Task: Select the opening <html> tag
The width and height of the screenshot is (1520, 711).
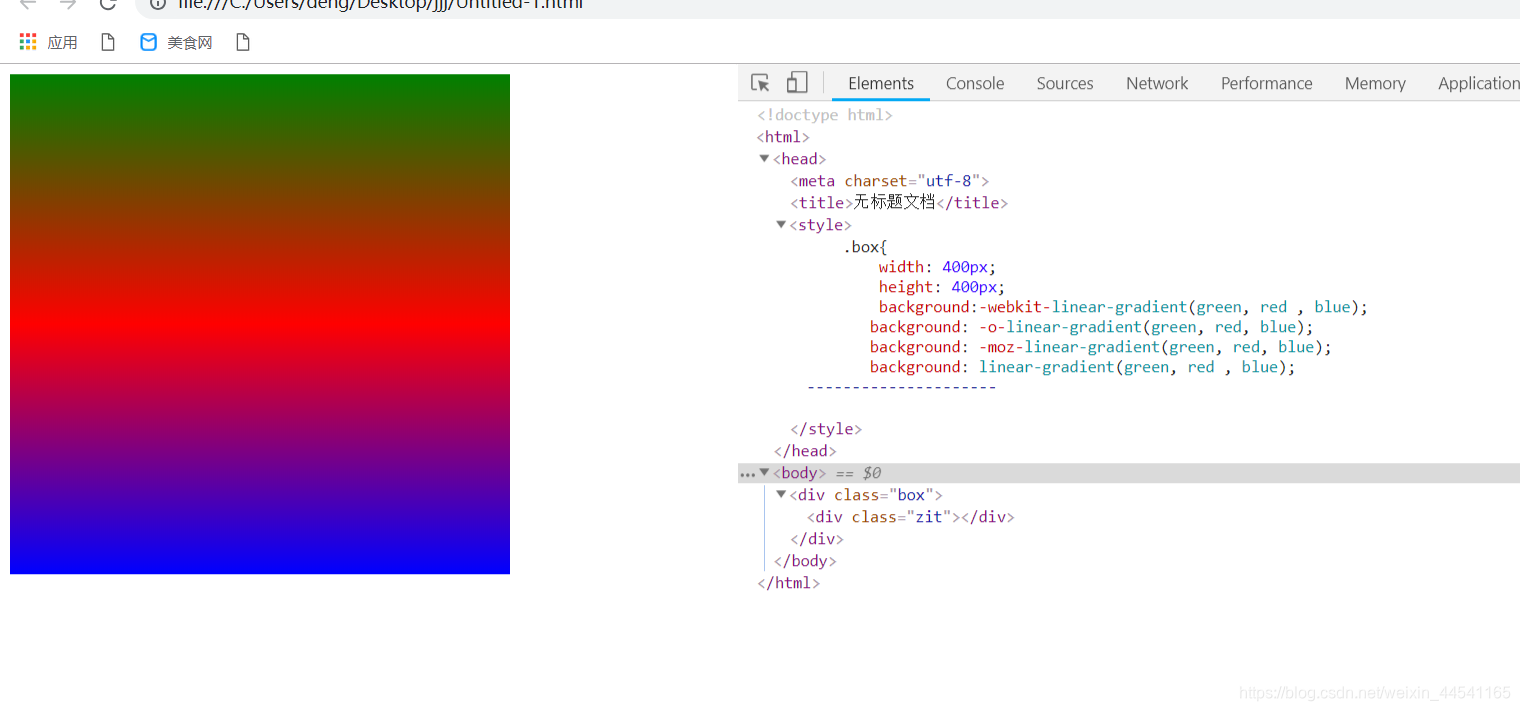Action: (x=783, y=137)
